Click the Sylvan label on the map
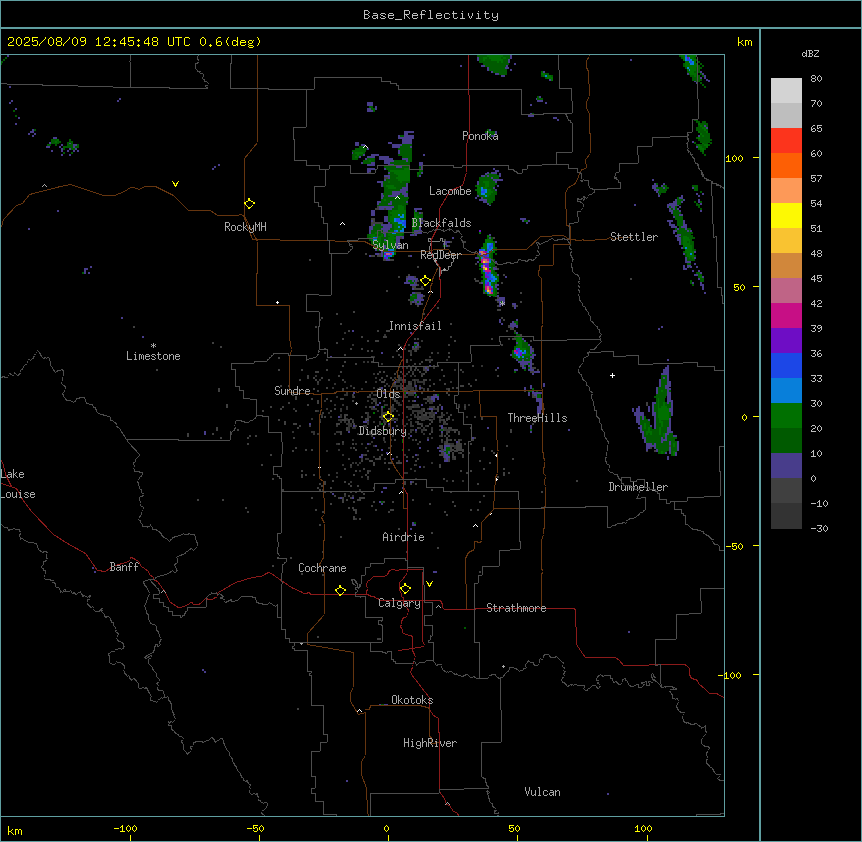The image size is (862, 842). pos(390,245)
